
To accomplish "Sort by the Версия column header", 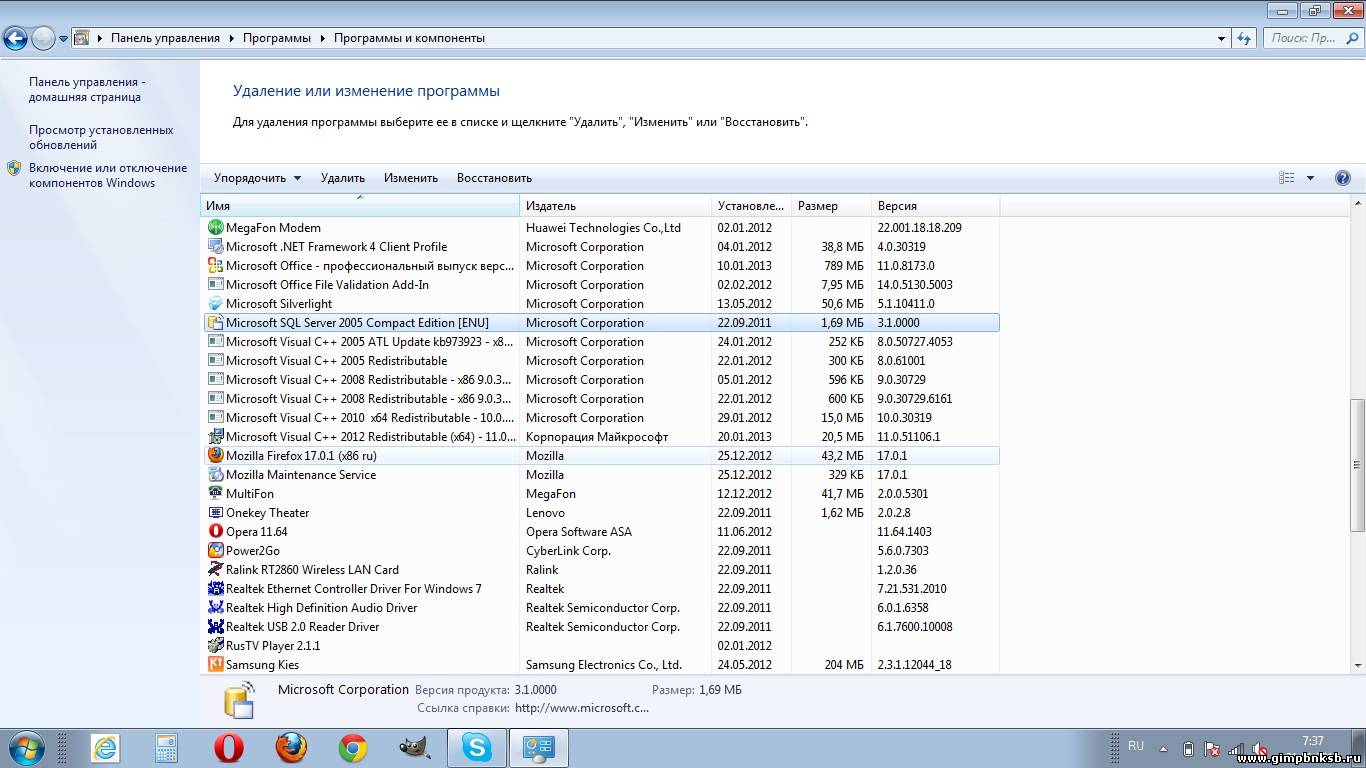I will 935,206.
